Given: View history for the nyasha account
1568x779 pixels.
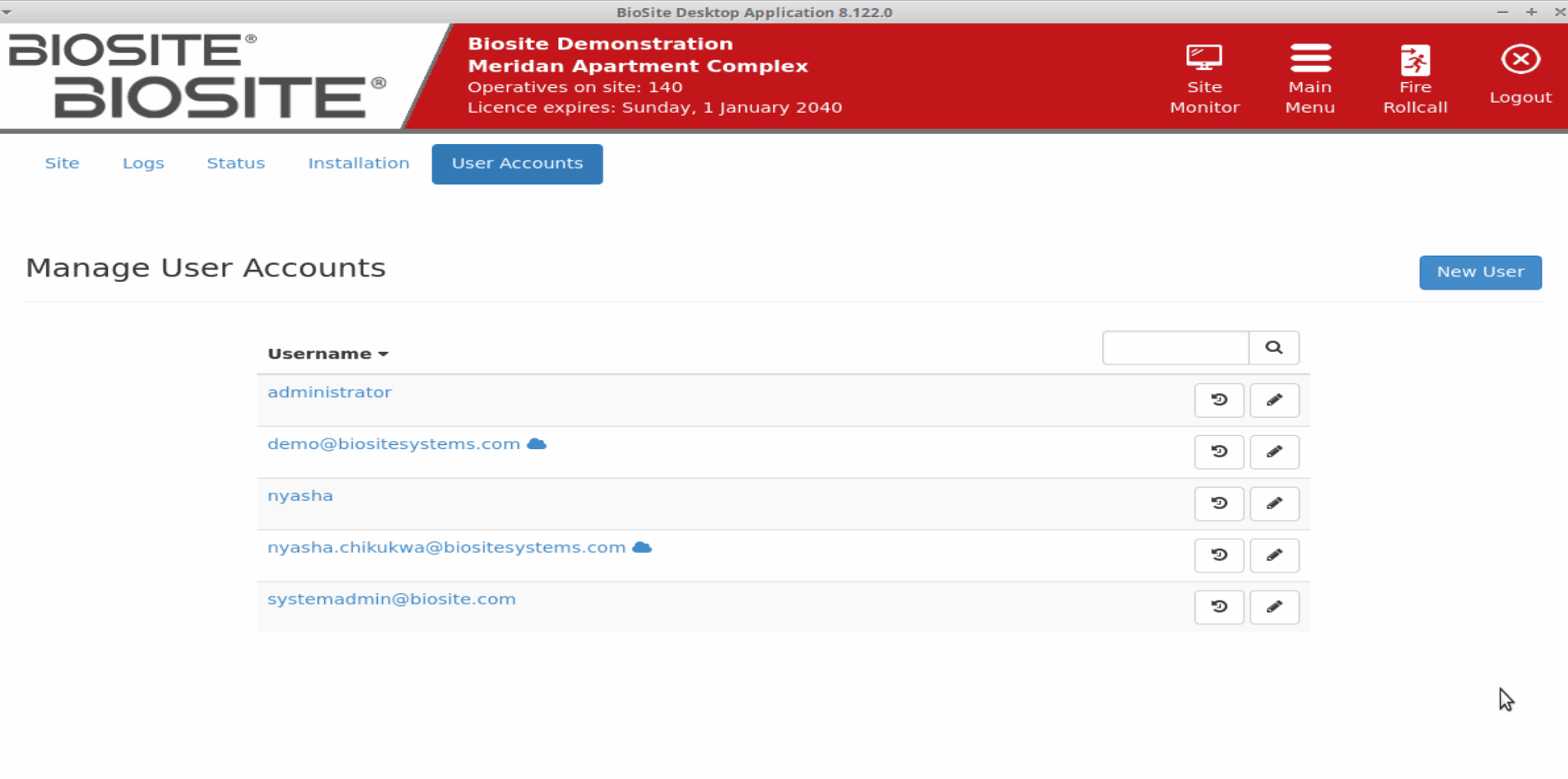Looking at the screenshot, I should tap(1219, 504).
